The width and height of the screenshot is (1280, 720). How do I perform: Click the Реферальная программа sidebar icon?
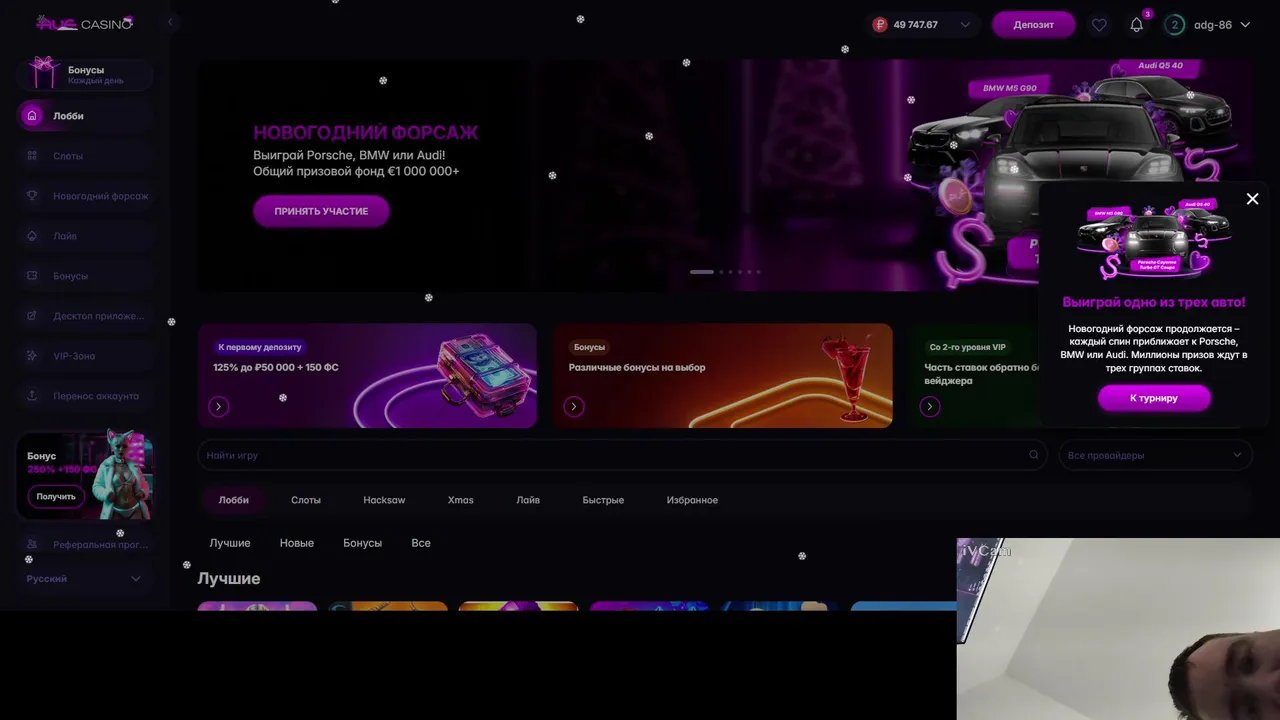[32, 545]
